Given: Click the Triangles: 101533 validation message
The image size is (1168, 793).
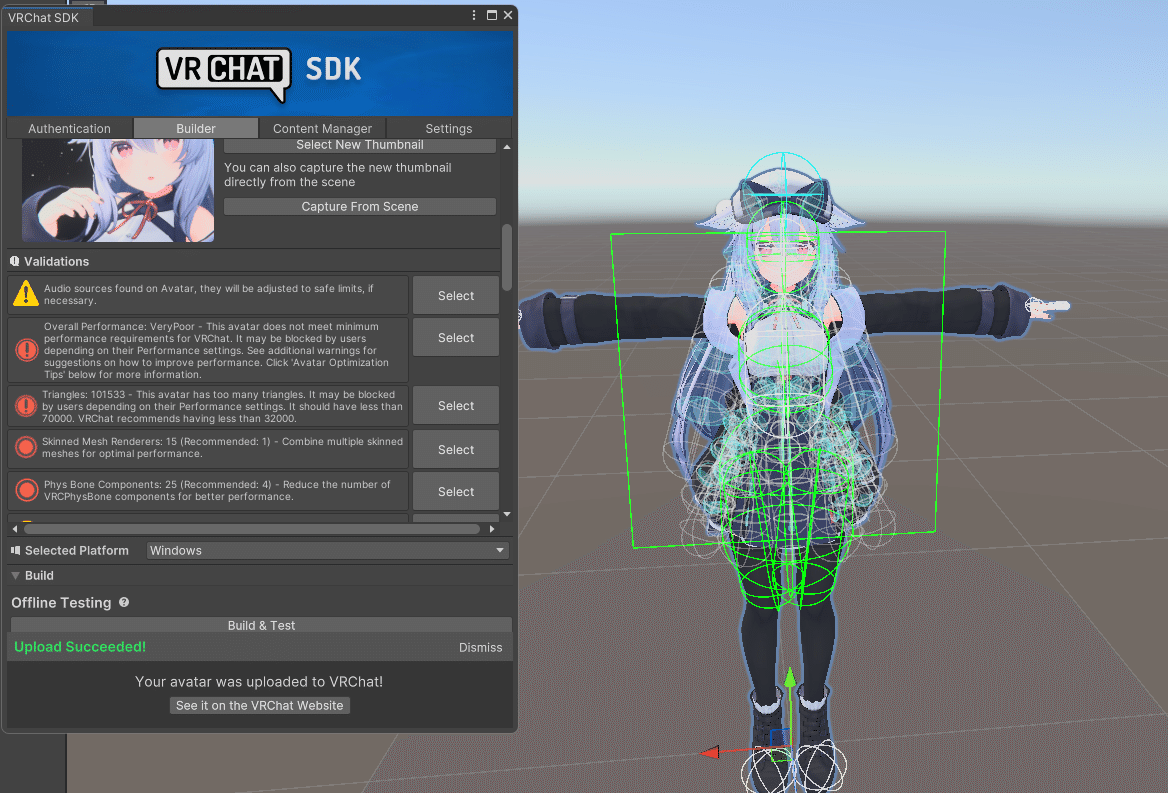Looking at the screenshot, I should (x=223, y=407).
